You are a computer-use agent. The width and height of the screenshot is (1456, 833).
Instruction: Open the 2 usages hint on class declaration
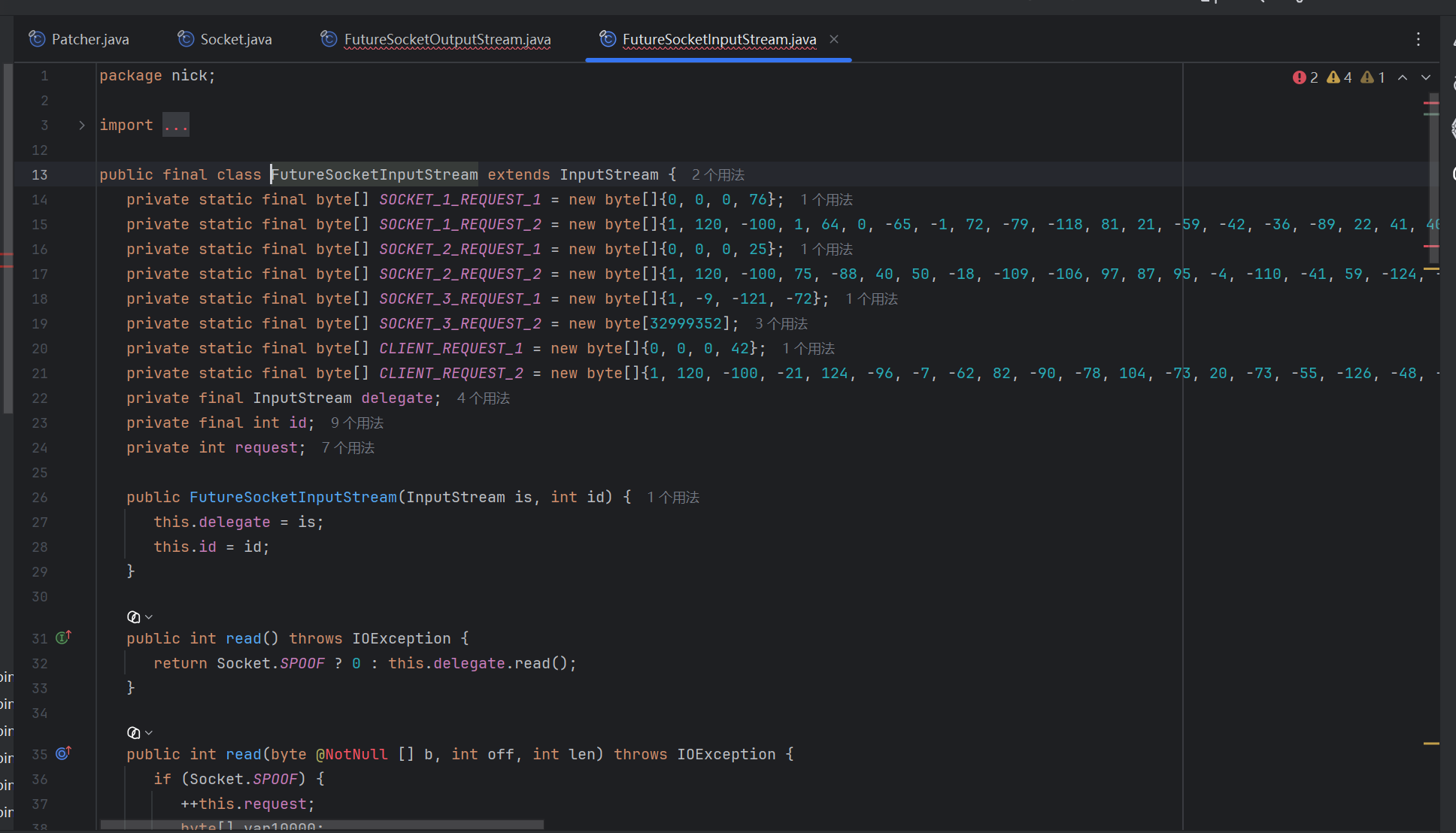point(718,175)
